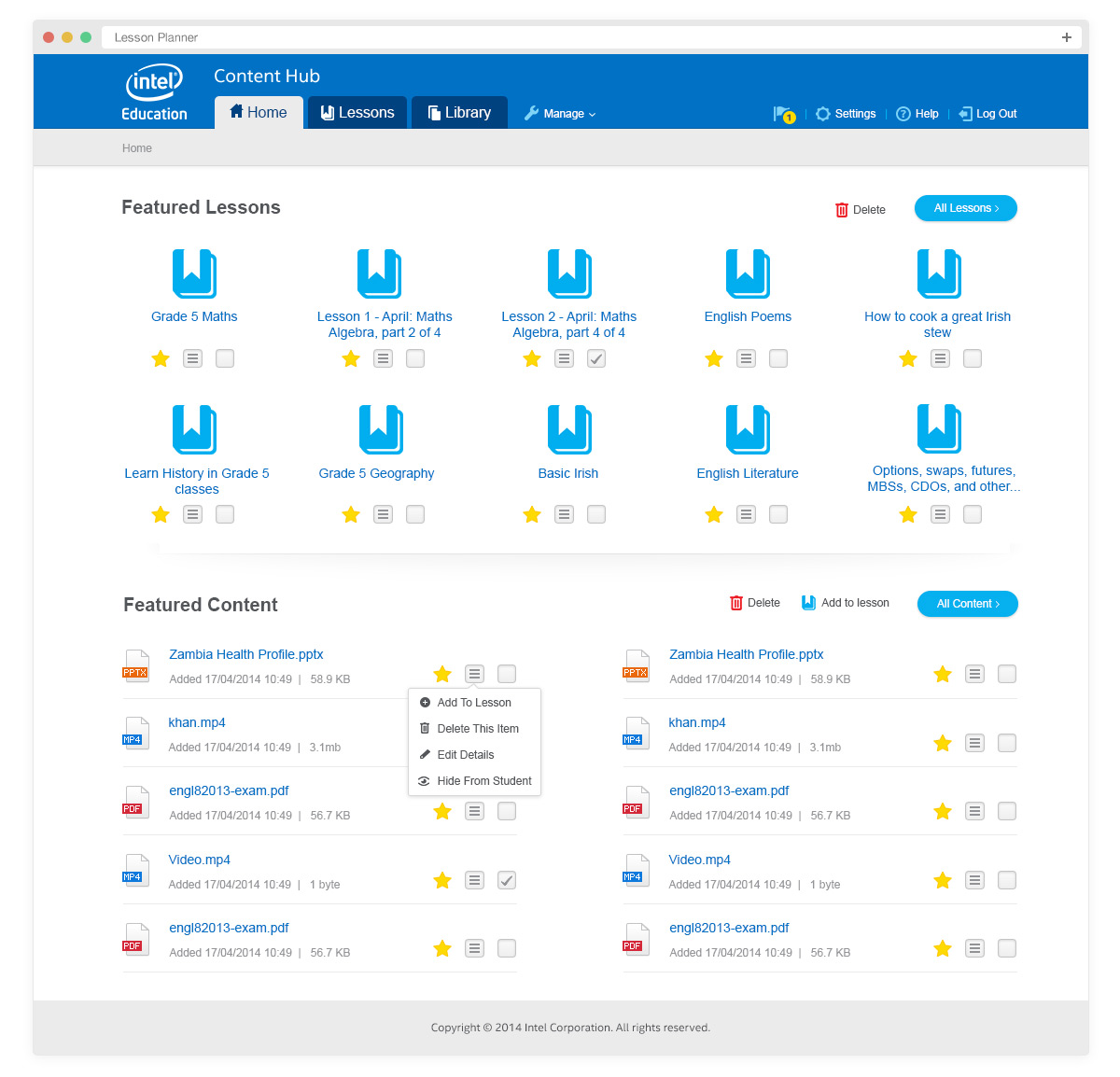Viewport: 1120px width, 1077px height.
Task: Star the Grade 5 Maths lesson
Action: pyautogui.click(x=160, y=358)
